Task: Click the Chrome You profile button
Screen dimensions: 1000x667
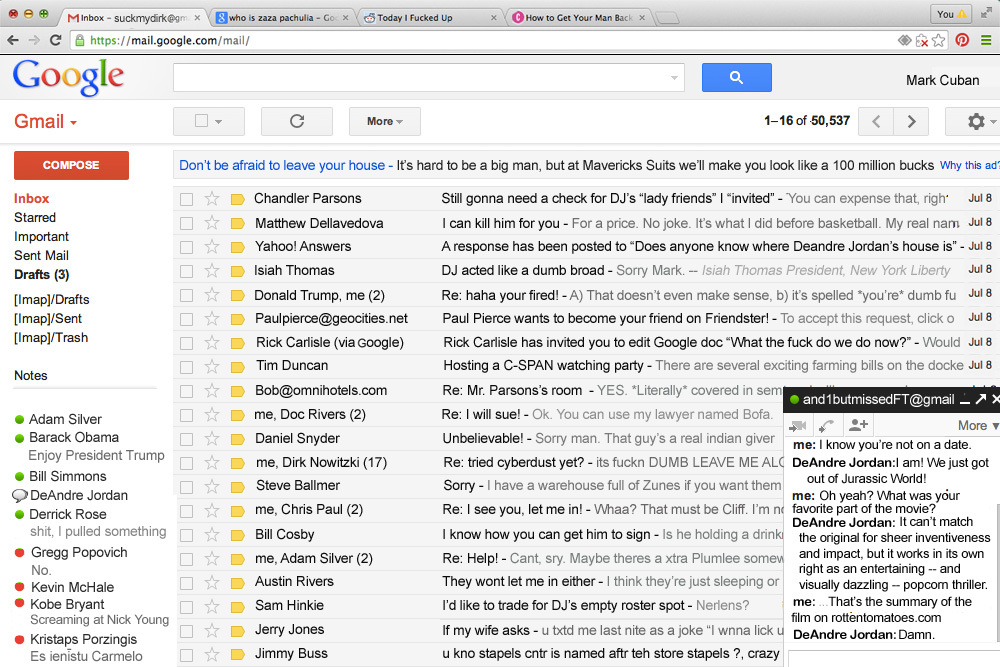Action: (952, 14)
